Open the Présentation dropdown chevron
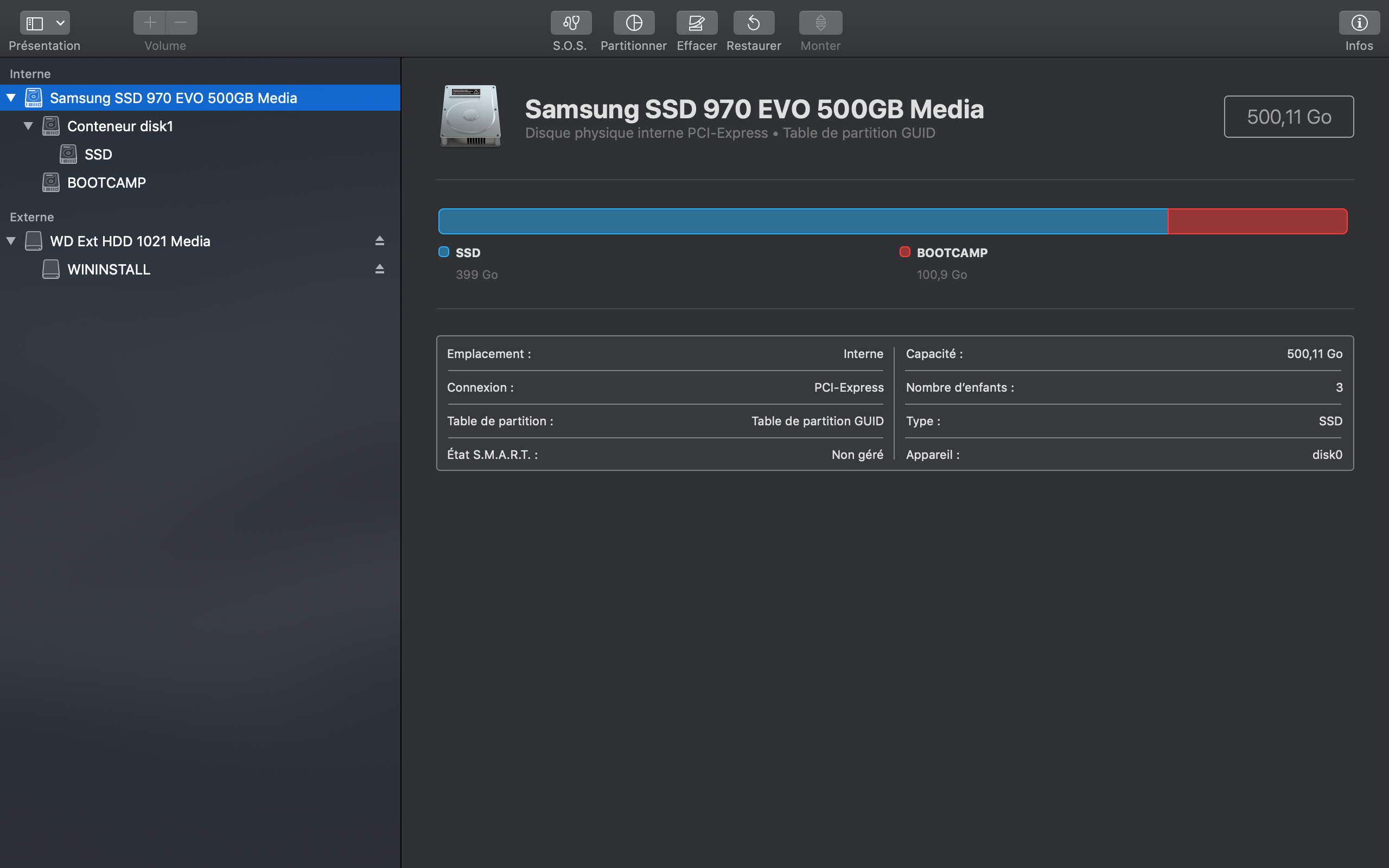Screen dimensions: 1389x868 [60, 23]
